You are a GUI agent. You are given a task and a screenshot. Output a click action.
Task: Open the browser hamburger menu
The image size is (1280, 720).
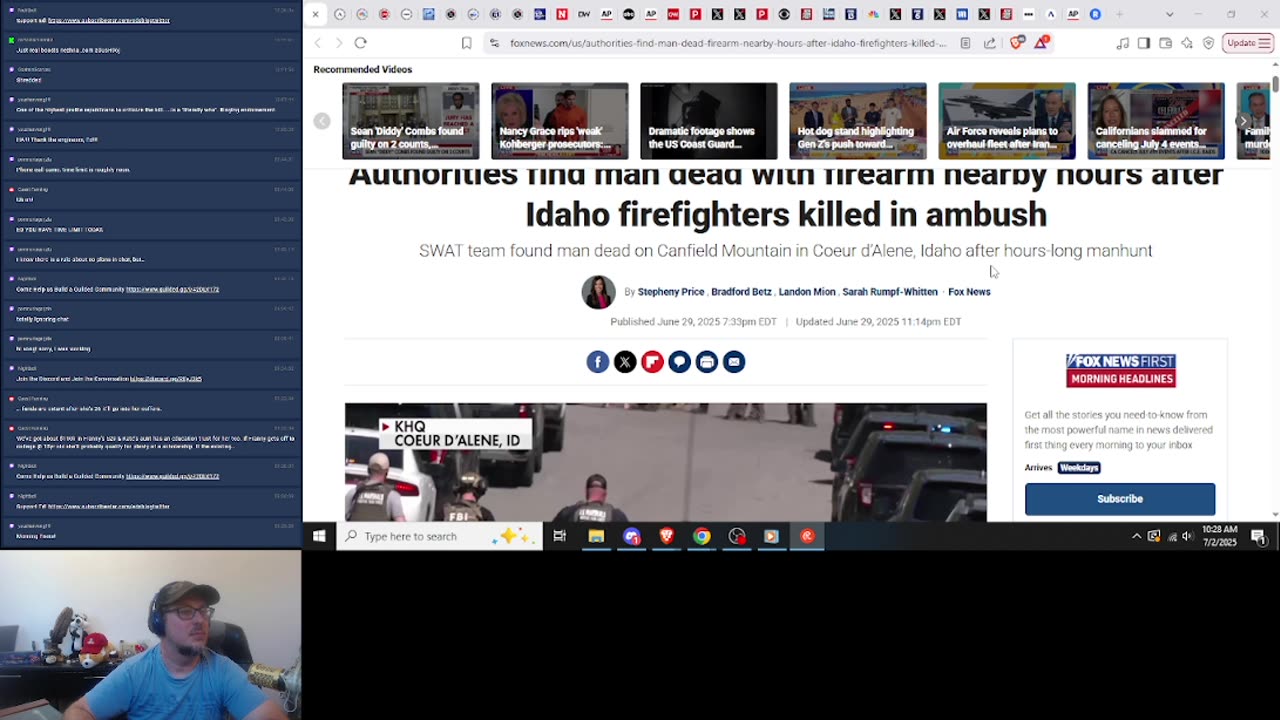1264,43
